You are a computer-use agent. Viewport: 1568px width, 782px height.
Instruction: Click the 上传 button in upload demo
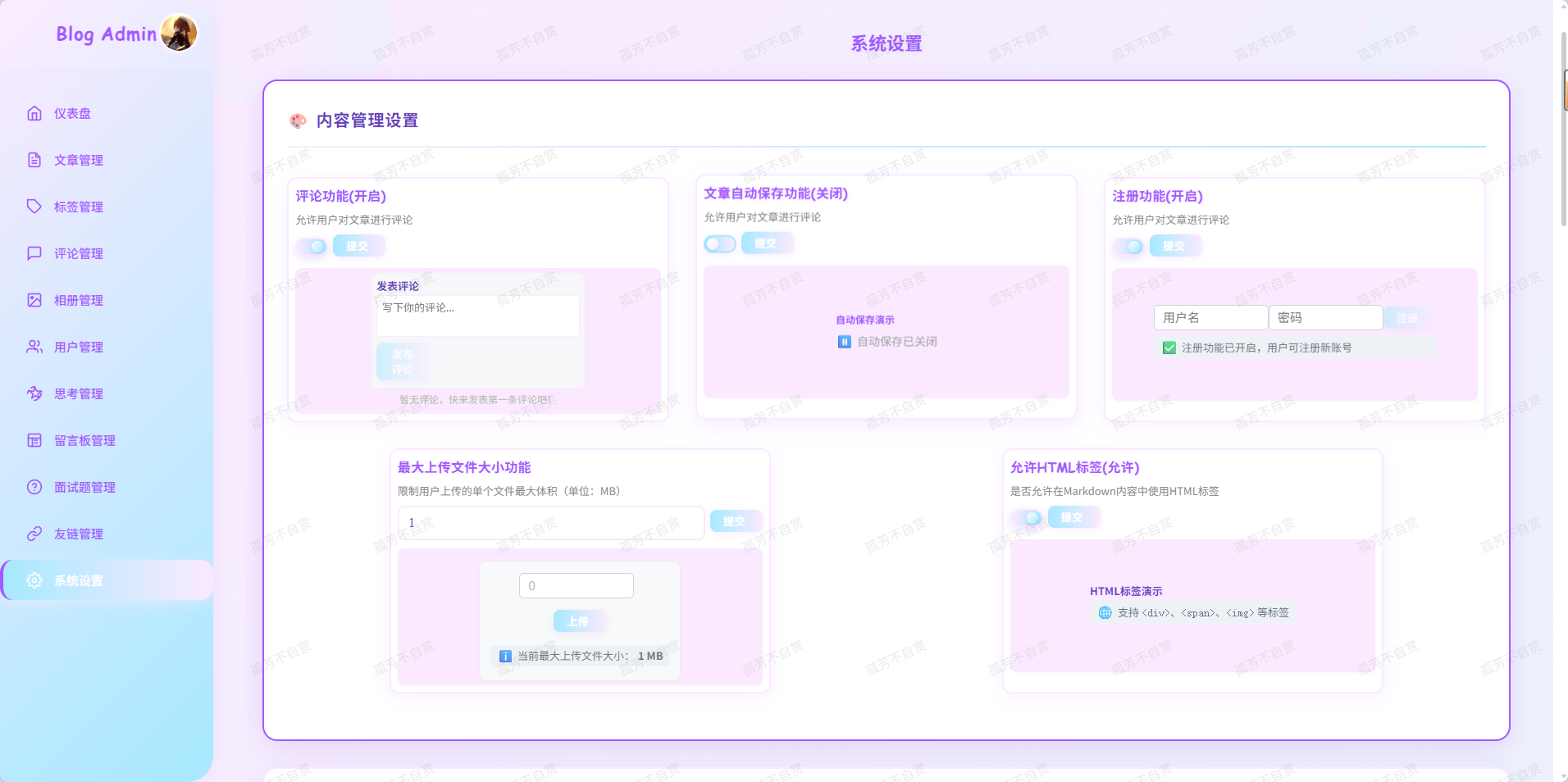(x=577, y=621)
